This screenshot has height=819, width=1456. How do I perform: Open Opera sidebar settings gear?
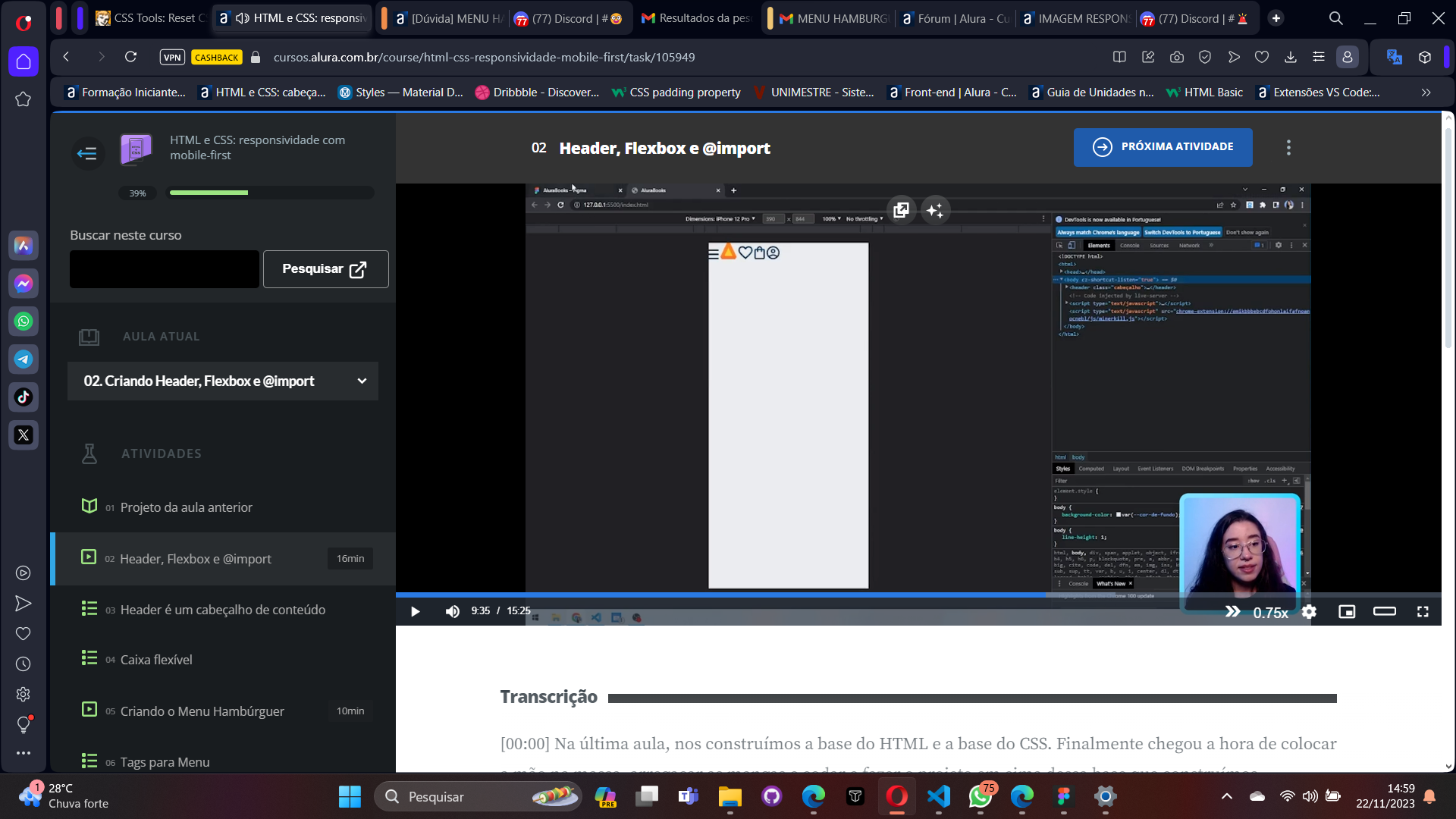[24, 695]
